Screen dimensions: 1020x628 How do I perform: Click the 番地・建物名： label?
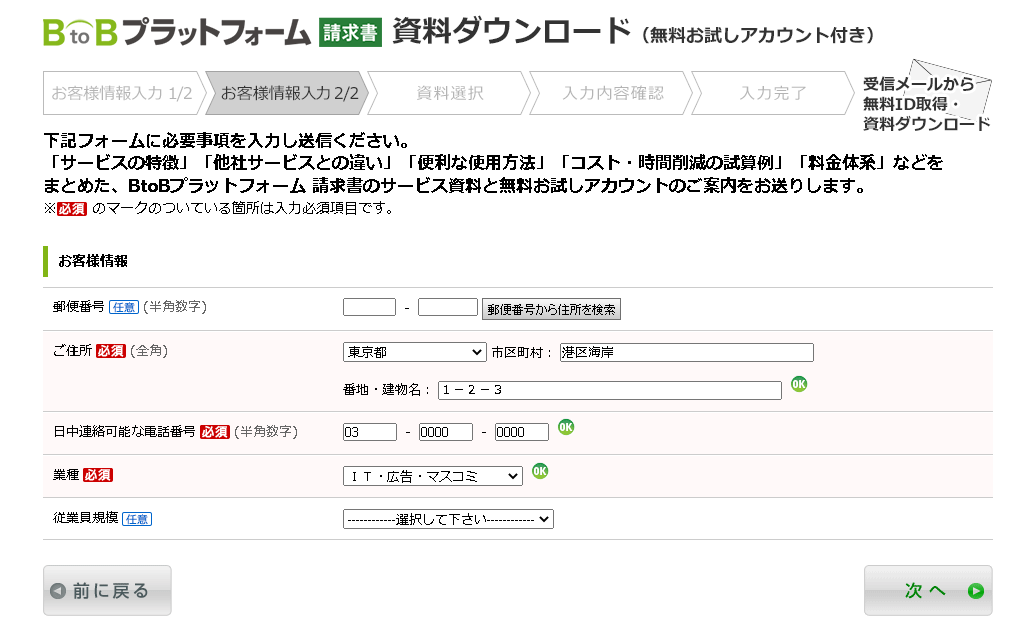pos(387,390)
